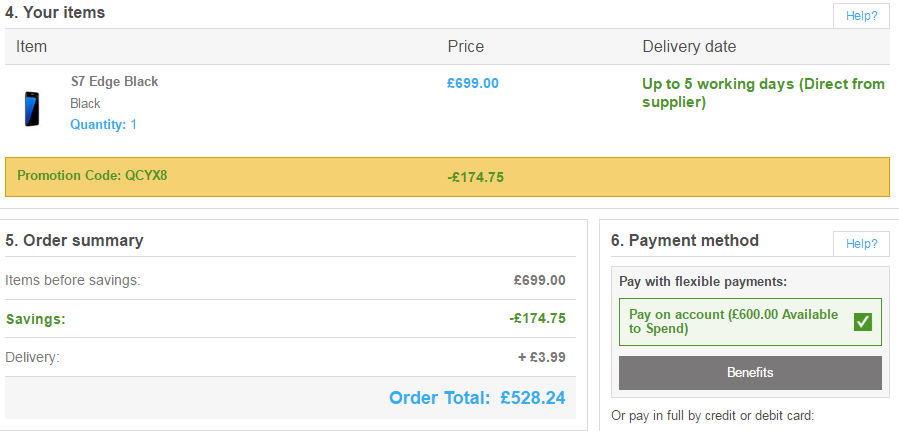The width and height of the screenshot is (899, 431).
Task: Click the Delivery date column header
Action: click(688, 47)
